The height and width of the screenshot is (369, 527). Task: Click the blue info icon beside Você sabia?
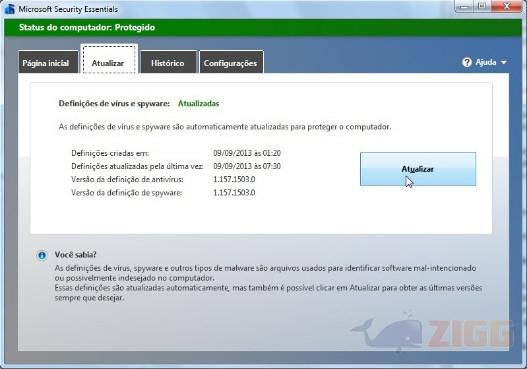pyautogui.click(x=42, y=255)
